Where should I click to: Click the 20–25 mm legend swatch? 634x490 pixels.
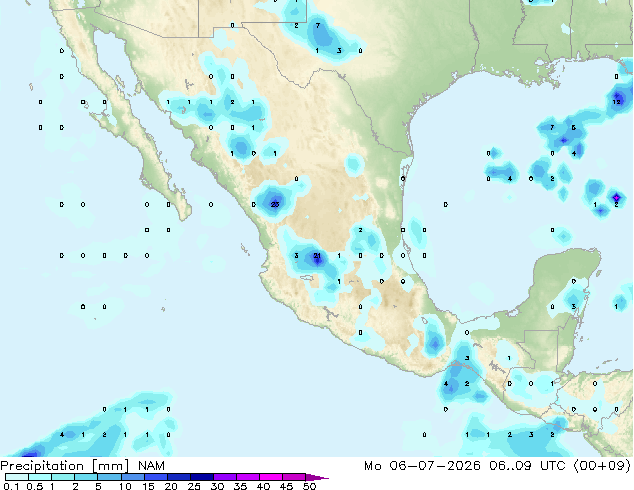(x=179, y=477)
